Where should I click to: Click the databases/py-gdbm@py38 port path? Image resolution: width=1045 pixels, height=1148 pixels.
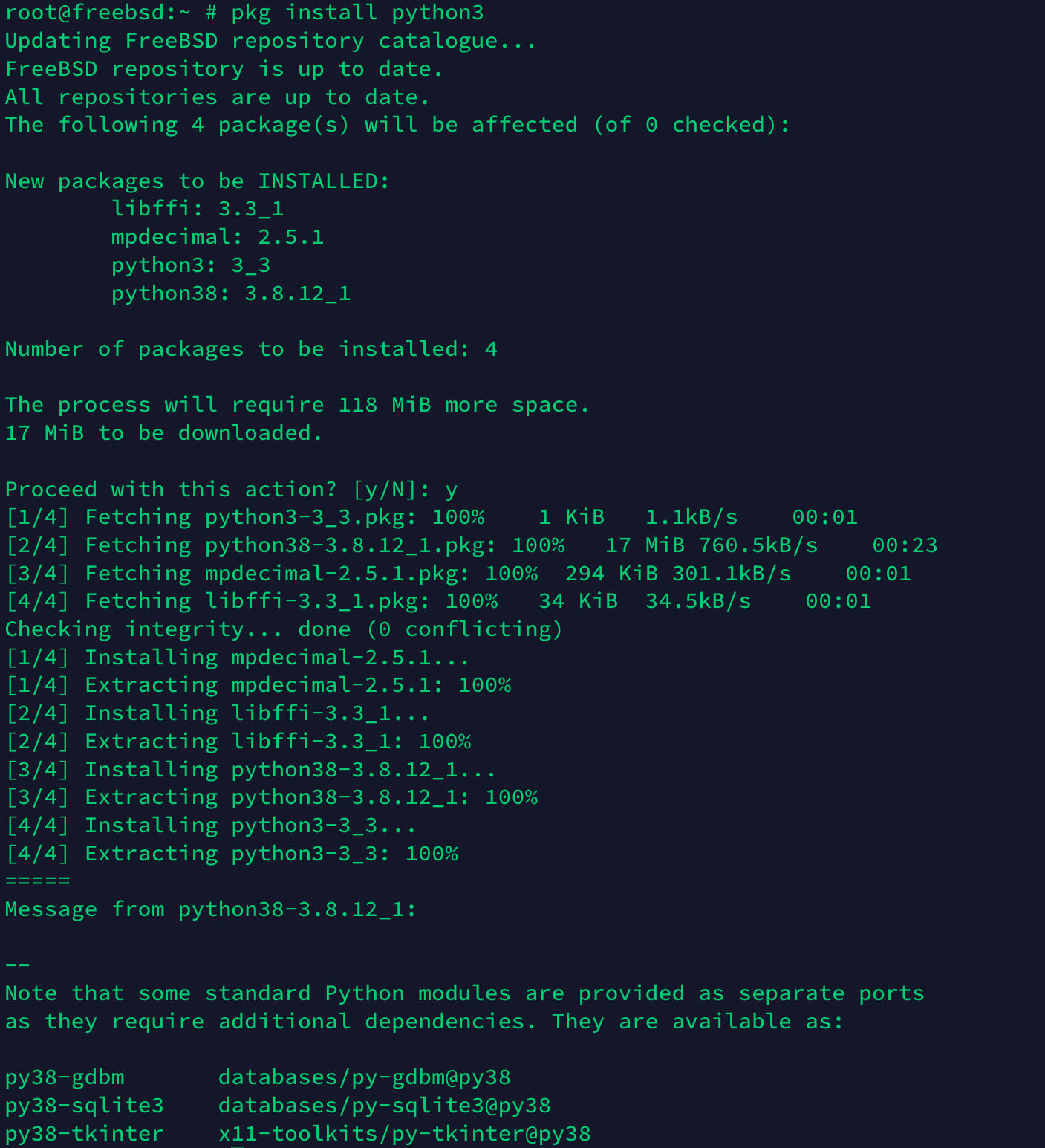365,1077
